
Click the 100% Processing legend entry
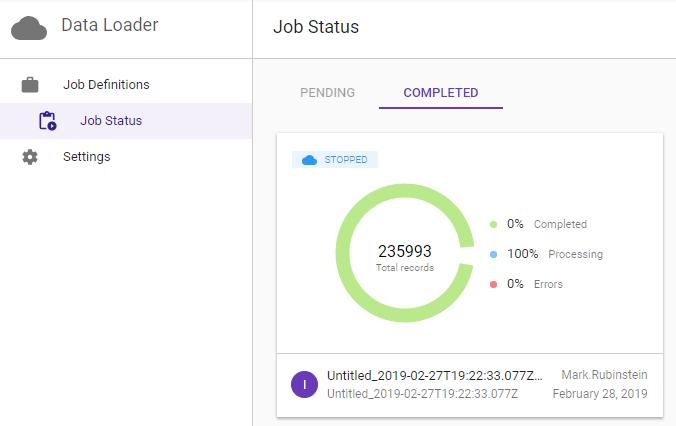pyautogui.click(x=546, y=254)
